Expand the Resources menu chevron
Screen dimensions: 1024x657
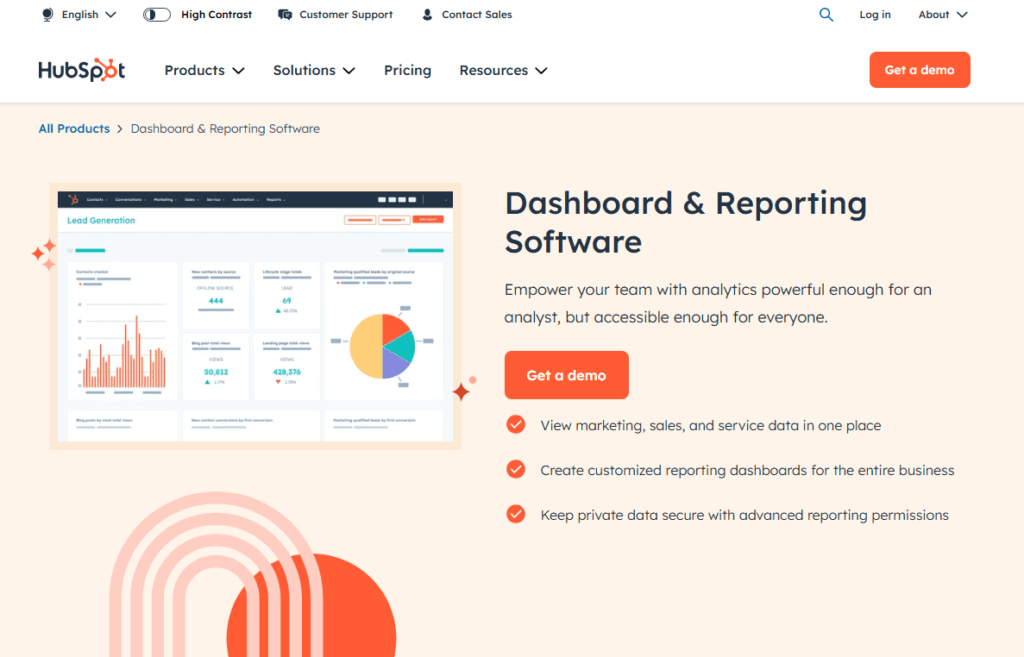pyautogui.click(x=541, y=71)
